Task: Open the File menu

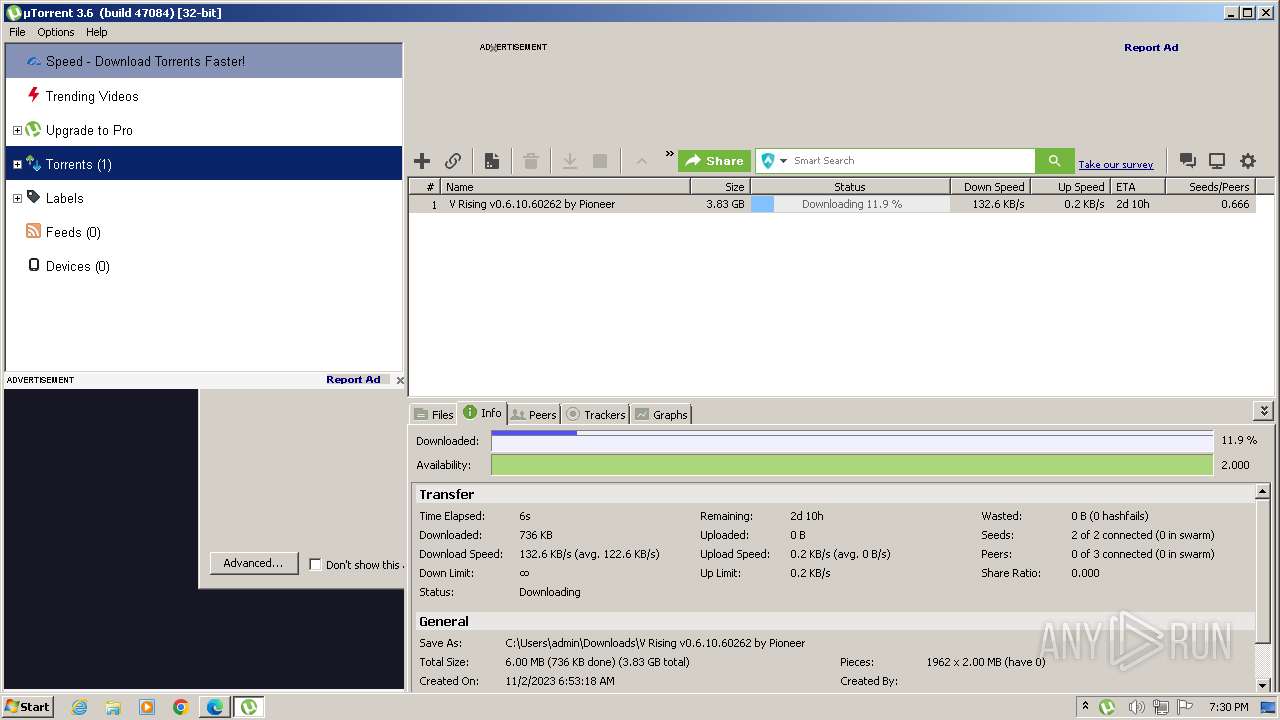Action: click(x=17, y=32)
